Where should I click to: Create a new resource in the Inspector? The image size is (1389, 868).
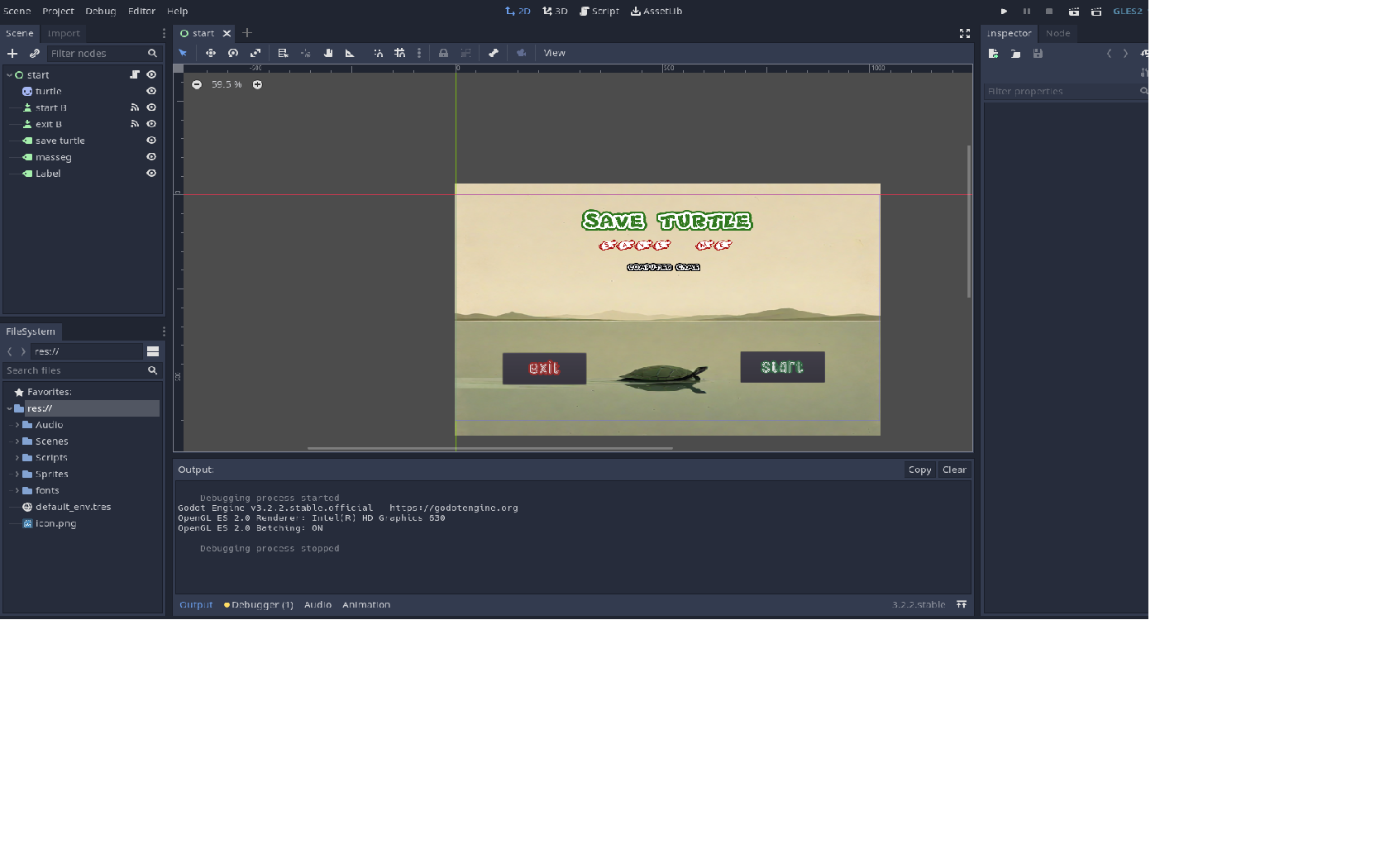(993, 53)
